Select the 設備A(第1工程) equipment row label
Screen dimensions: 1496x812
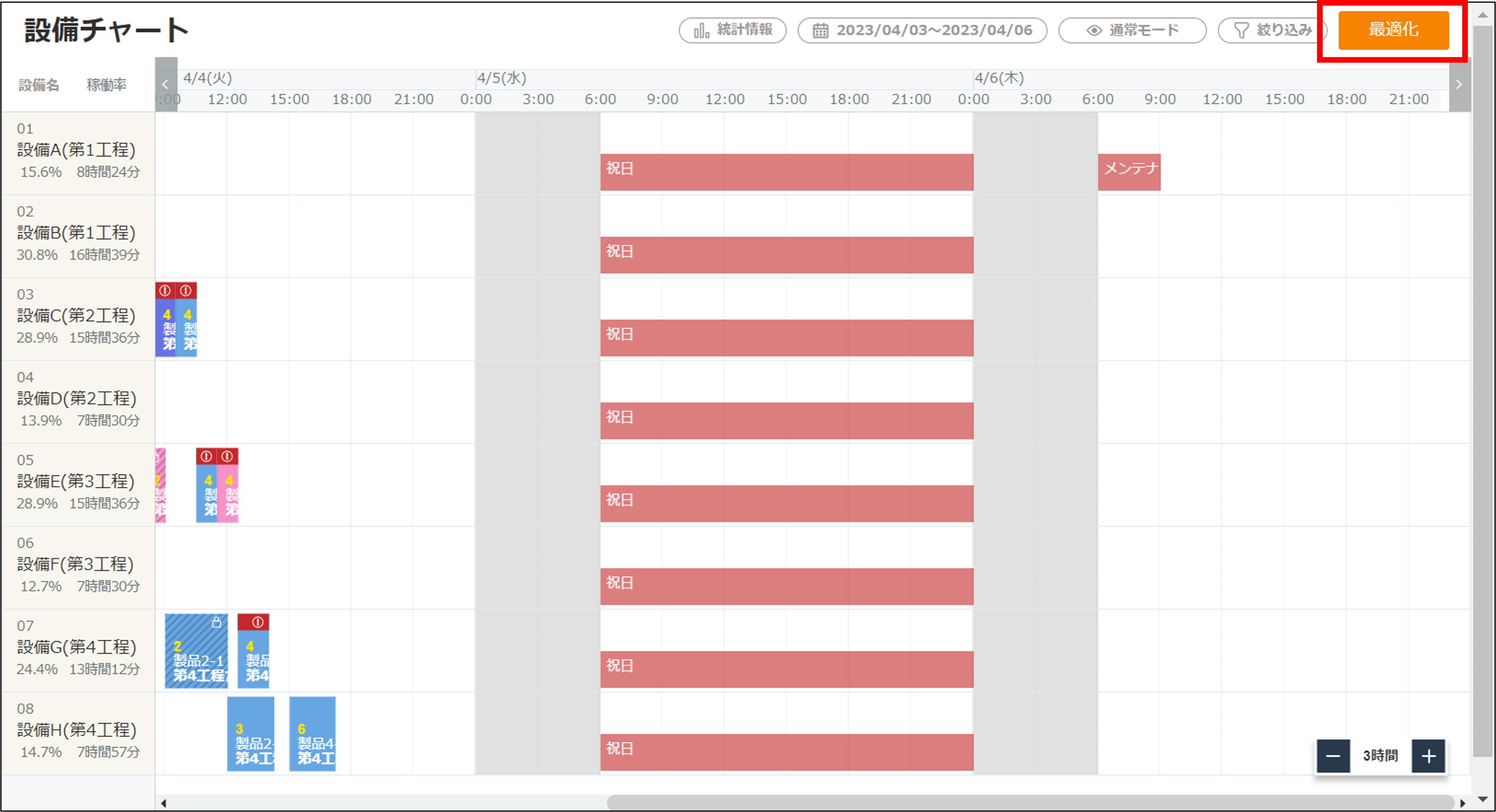click(76, 150)
